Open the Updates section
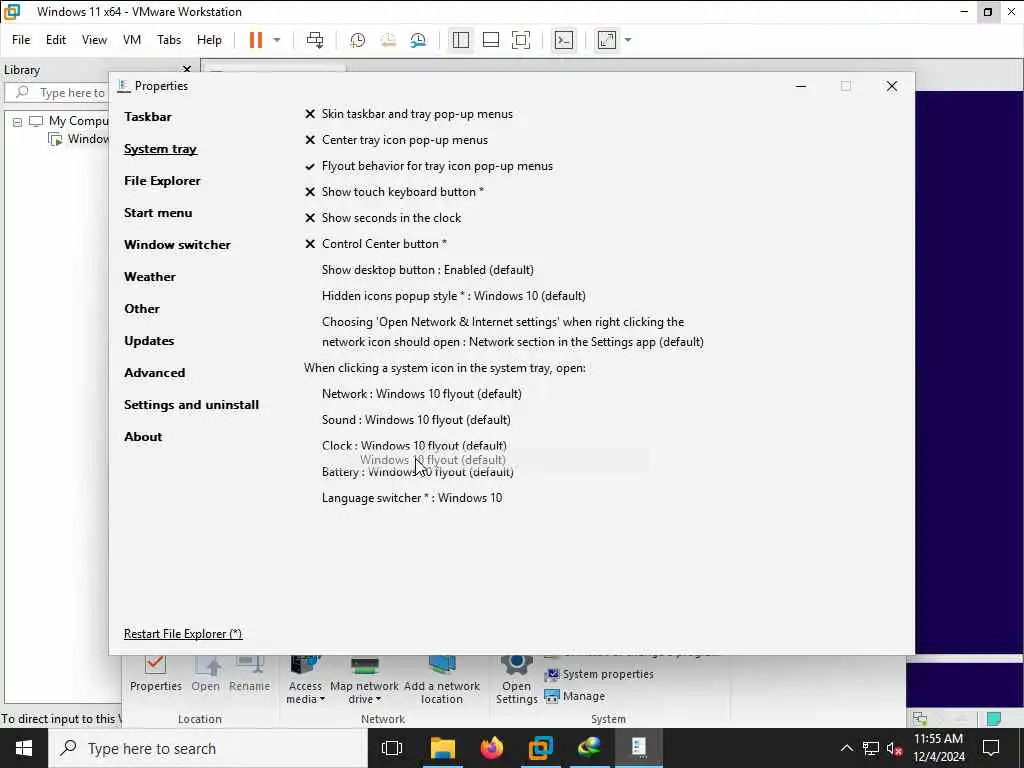The image size is (1024, 768). click(x=149, y=341)
